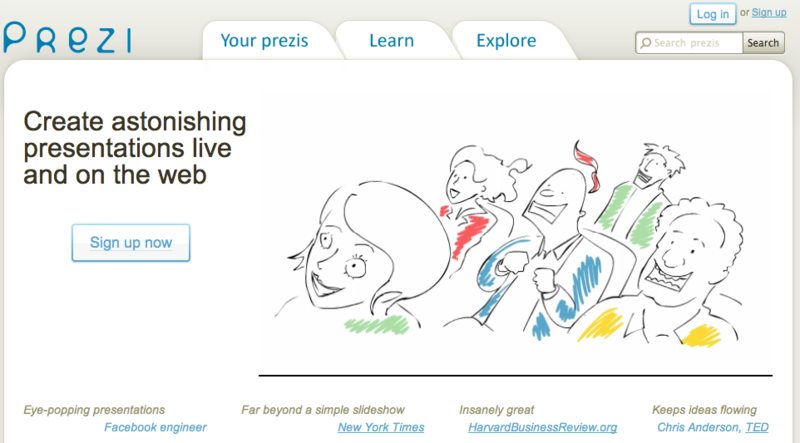Click the Search button
The width and height of the screenshot is (800, 443).
pyautogui.click(x=763, y=43)
